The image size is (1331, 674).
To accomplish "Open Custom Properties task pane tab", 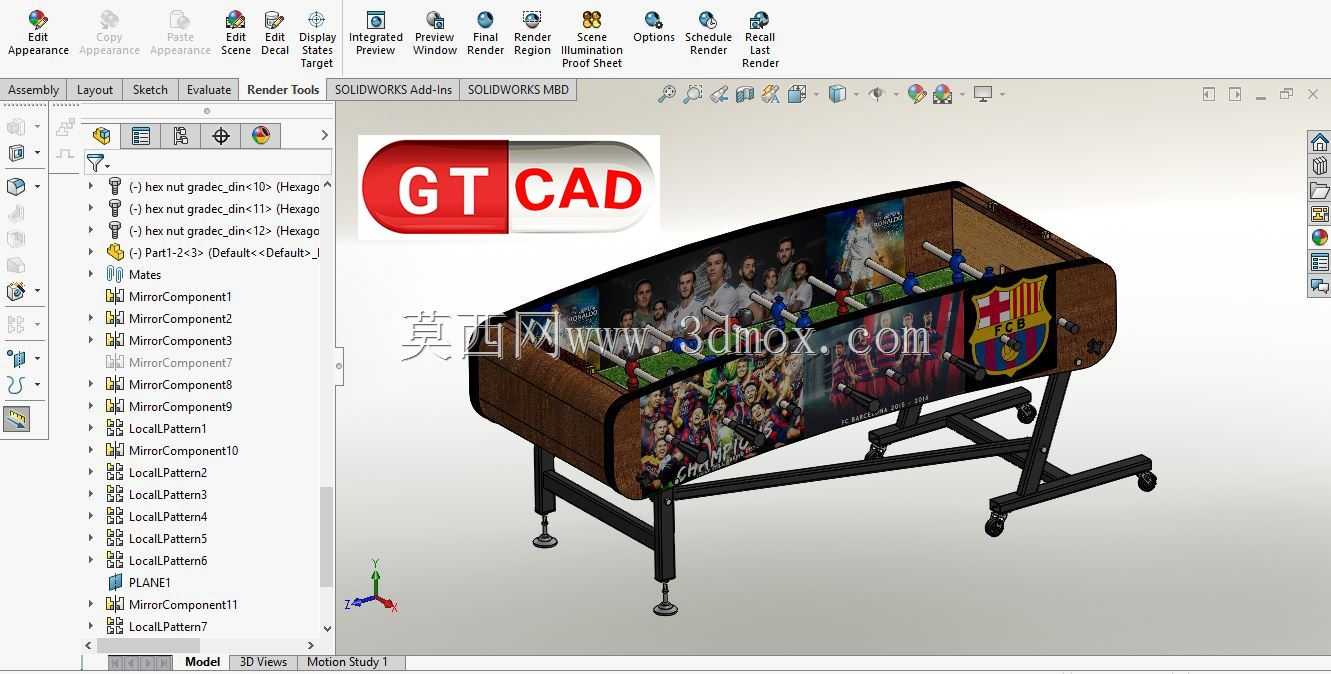I will tap(1320, 262).
